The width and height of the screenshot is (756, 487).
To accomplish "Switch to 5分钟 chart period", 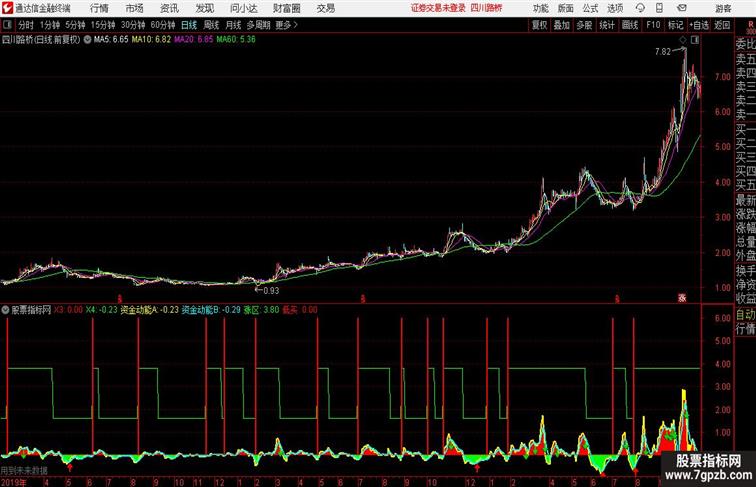I will coord(75,25).
